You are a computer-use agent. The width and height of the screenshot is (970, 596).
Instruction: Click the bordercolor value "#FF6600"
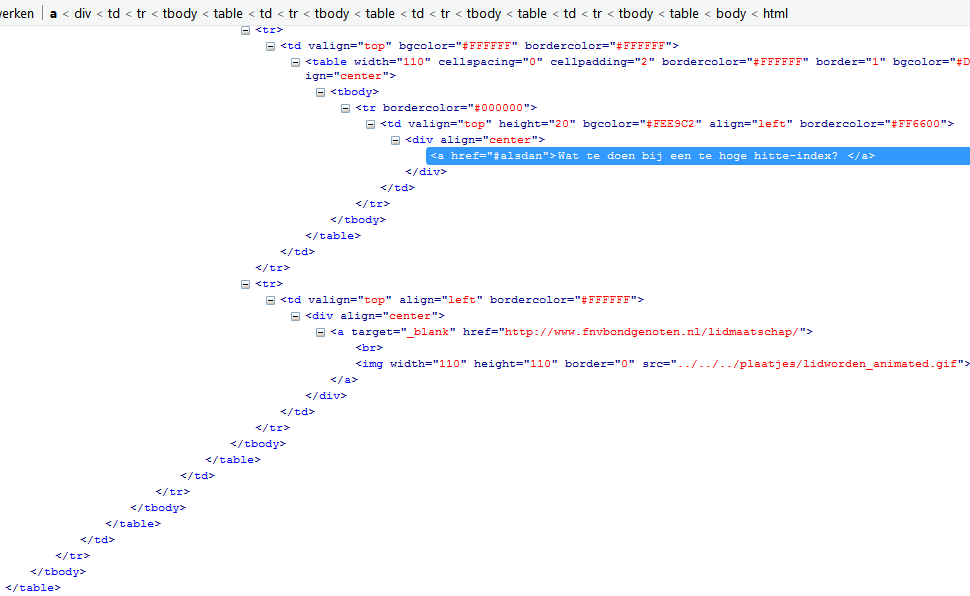tap(916, 124)
